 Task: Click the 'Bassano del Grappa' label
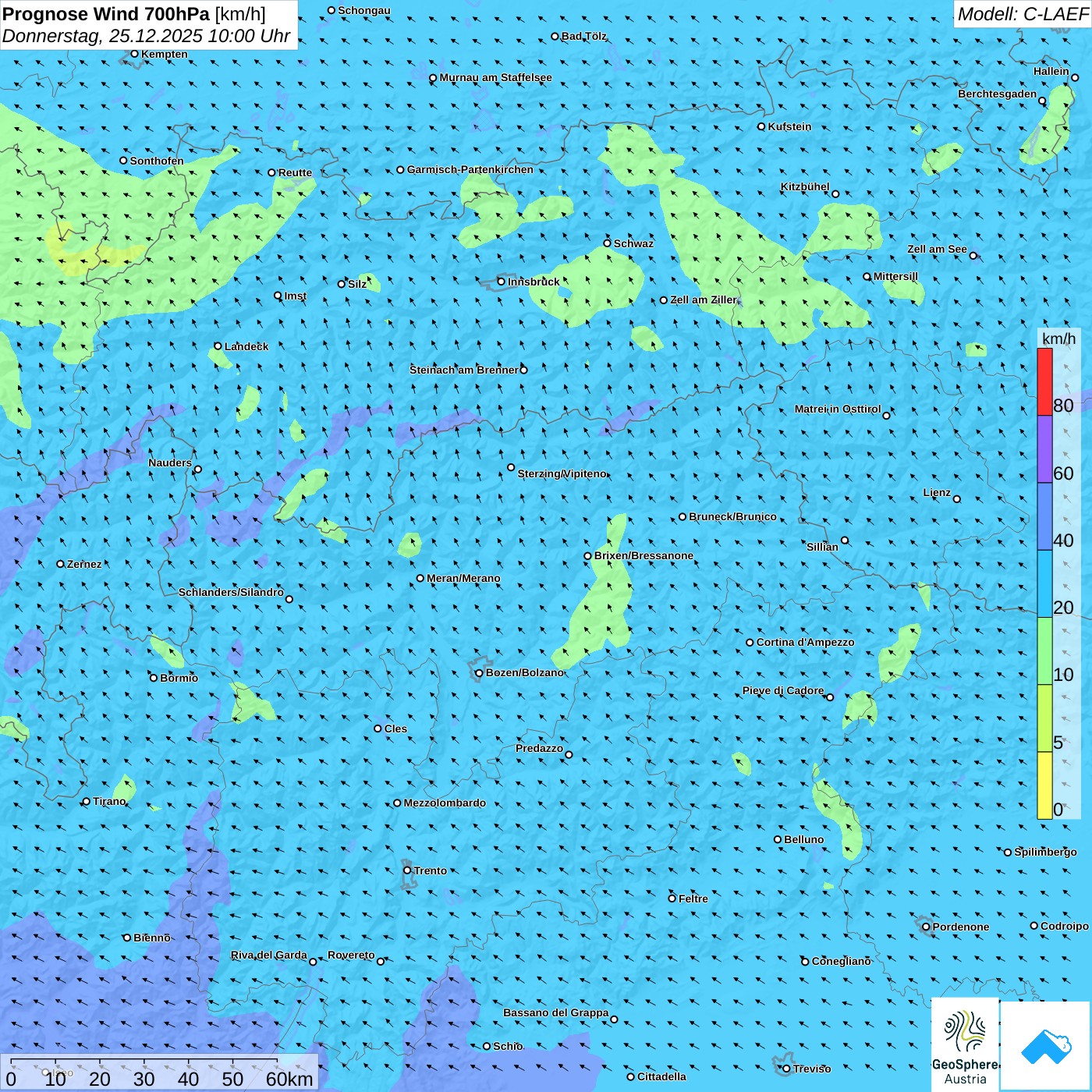coord(556,1012)
